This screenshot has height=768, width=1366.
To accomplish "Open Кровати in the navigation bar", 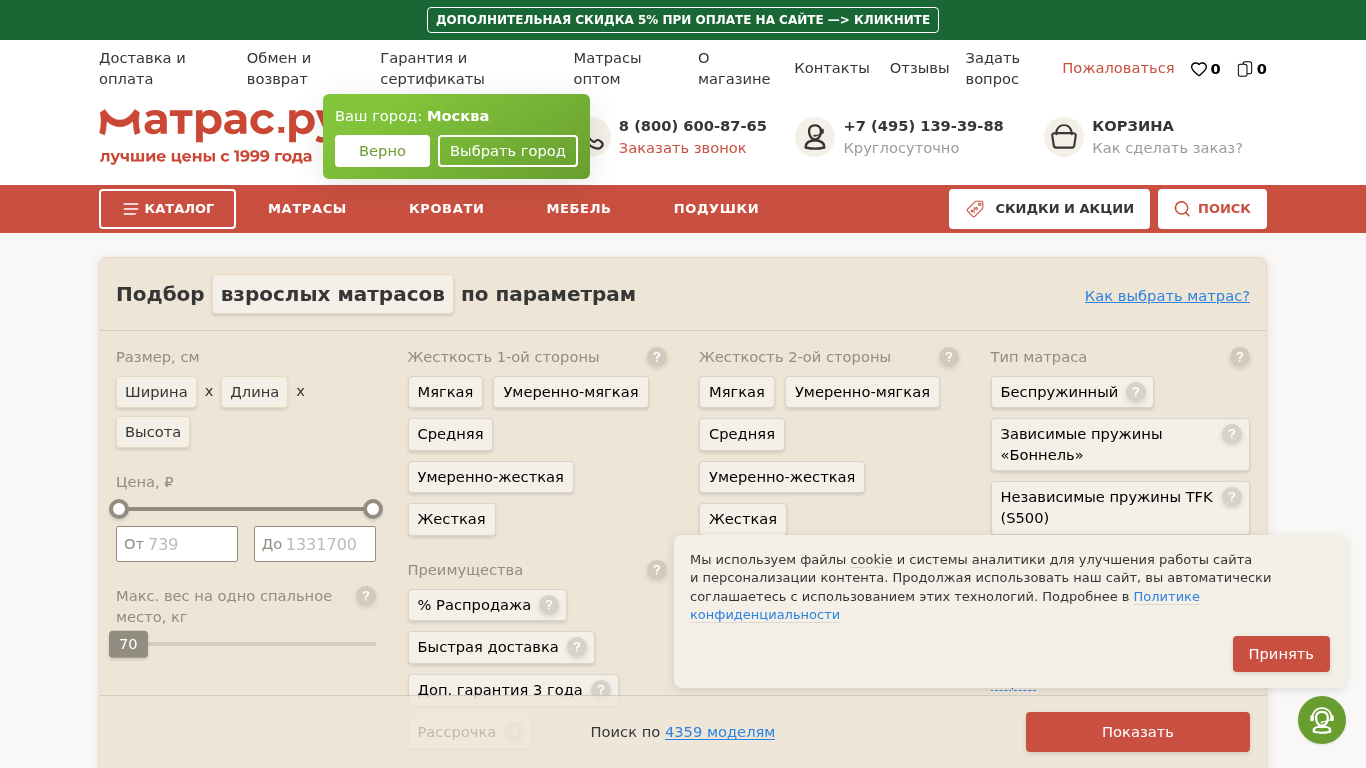I will pos(446,209).
